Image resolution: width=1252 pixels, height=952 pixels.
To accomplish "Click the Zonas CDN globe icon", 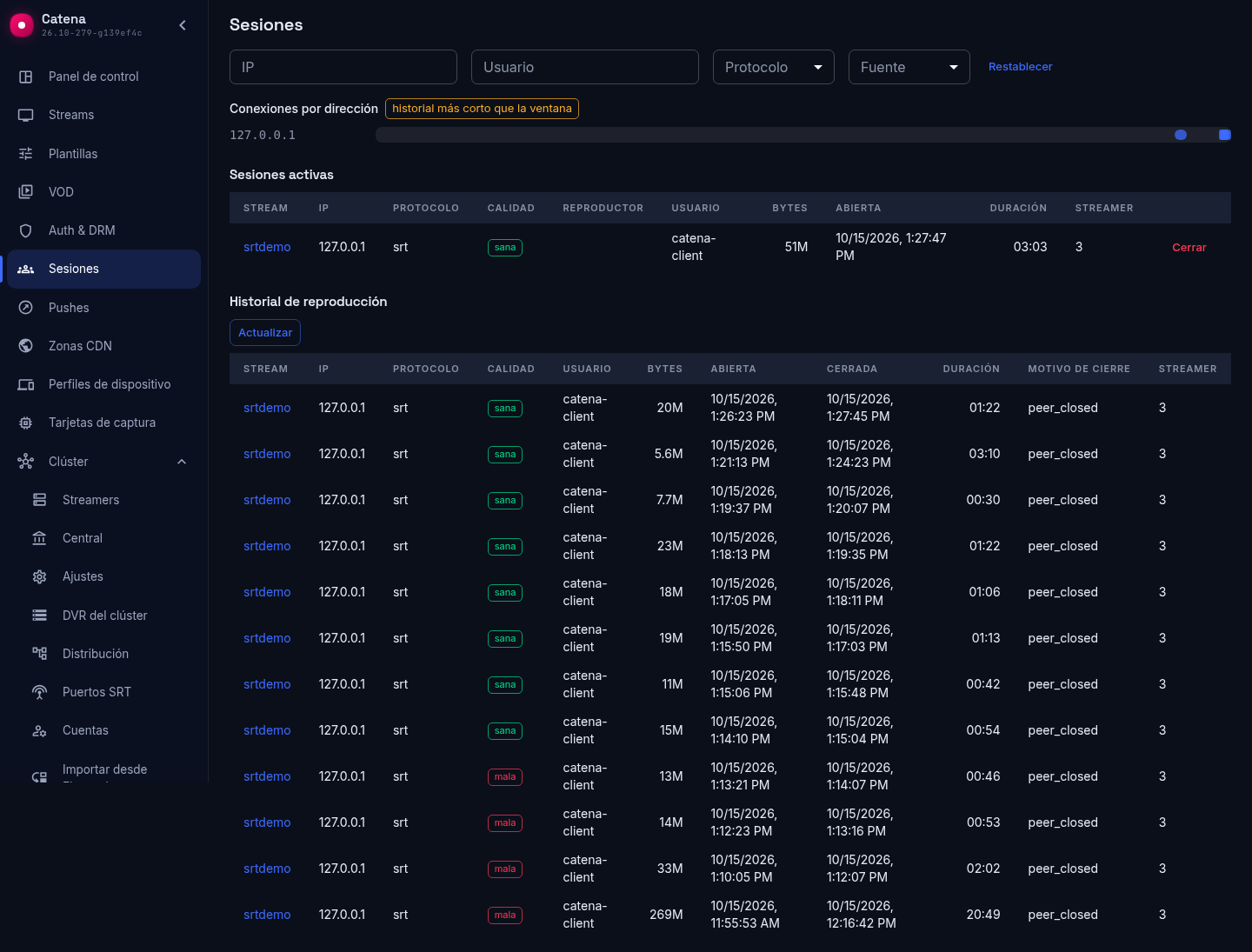I will pos(26,346).
